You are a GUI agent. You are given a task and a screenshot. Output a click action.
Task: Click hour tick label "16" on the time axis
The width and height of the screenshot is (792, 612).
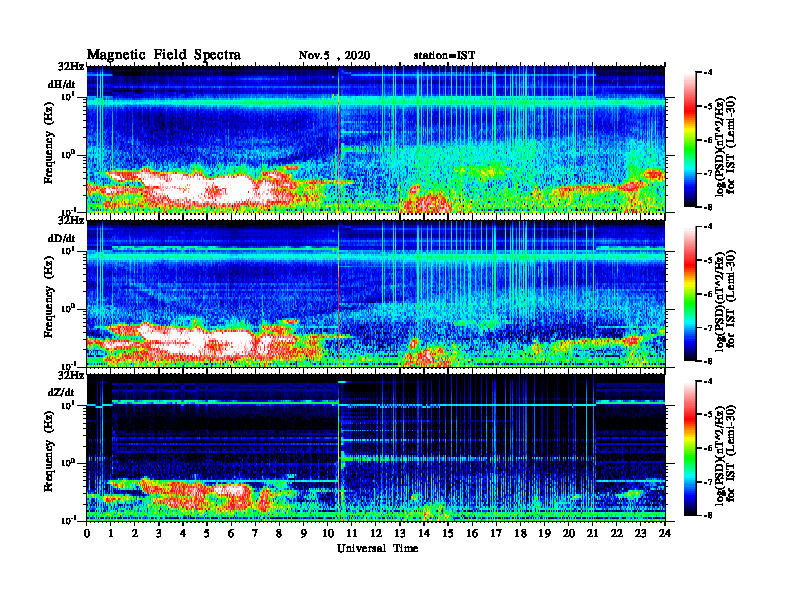472,533
